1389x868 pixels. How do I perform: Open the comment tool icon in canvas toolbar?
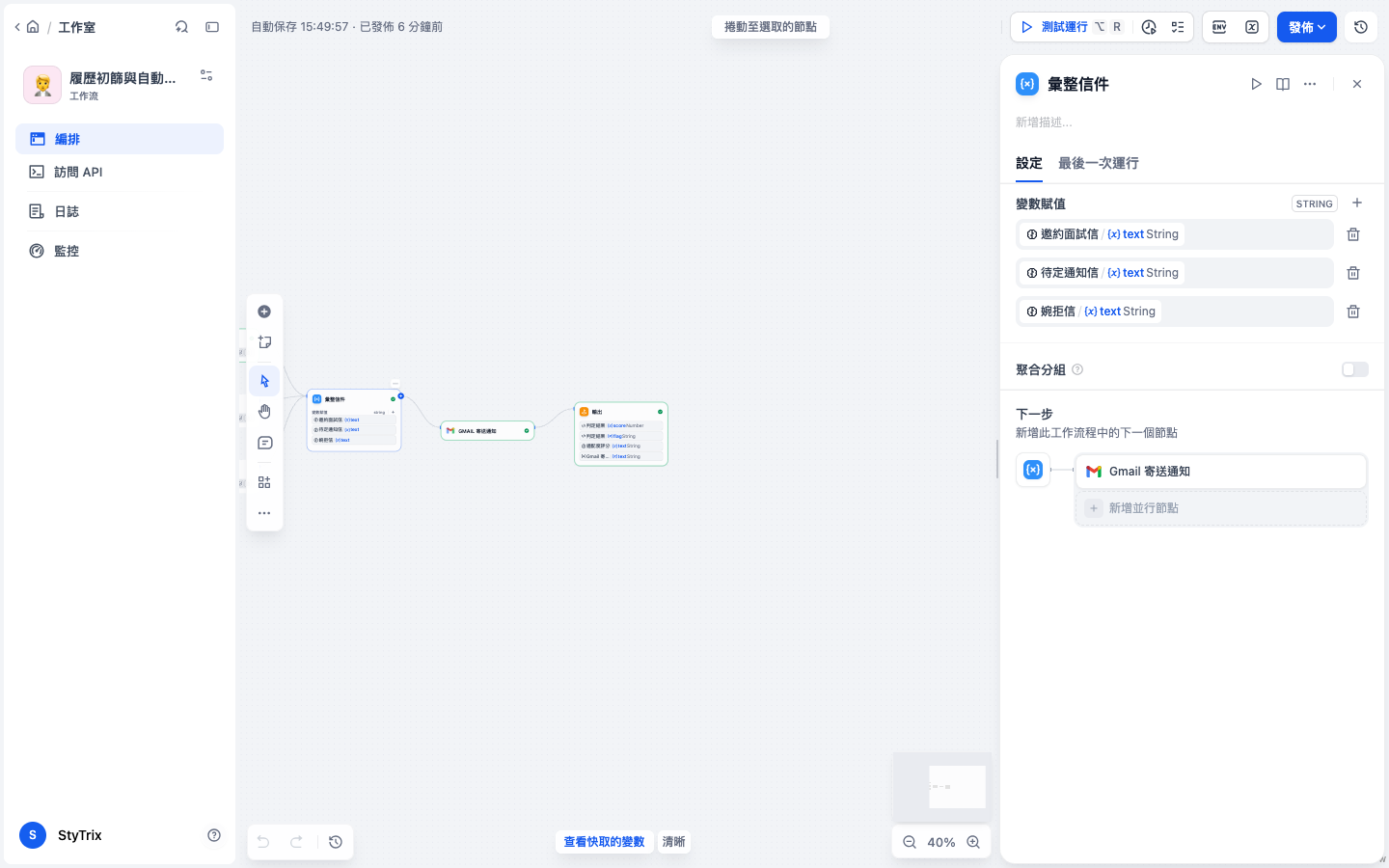click(x=264, y=443)
